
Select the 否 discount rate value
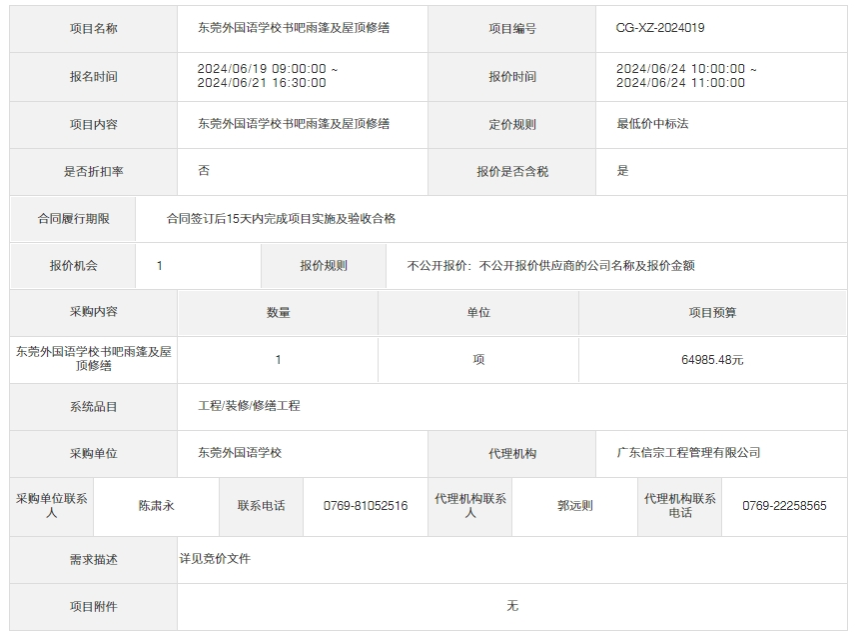click(x=204, y=170)
